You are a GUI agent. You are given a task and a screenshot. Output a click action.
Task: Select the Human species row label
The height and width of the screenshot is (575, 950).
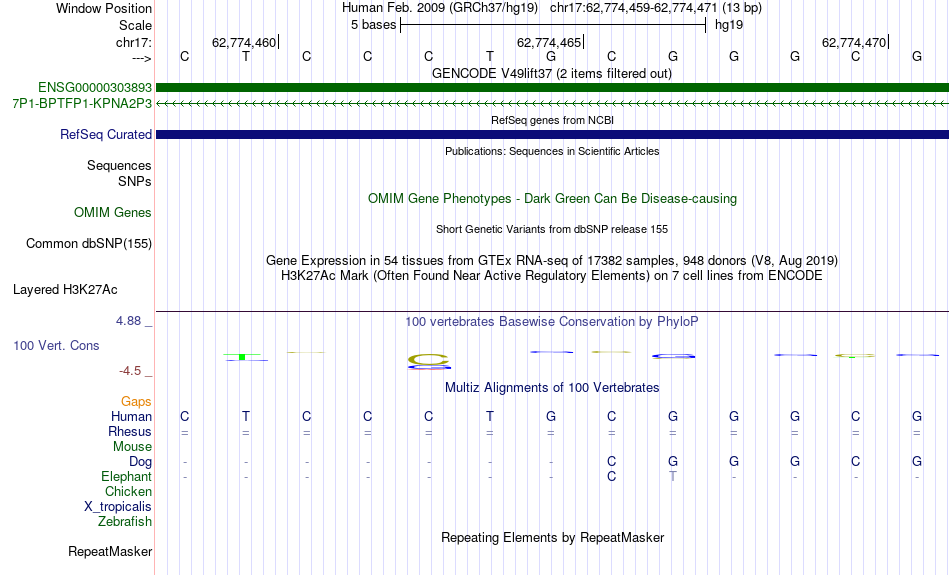click(x=131, y=416)
